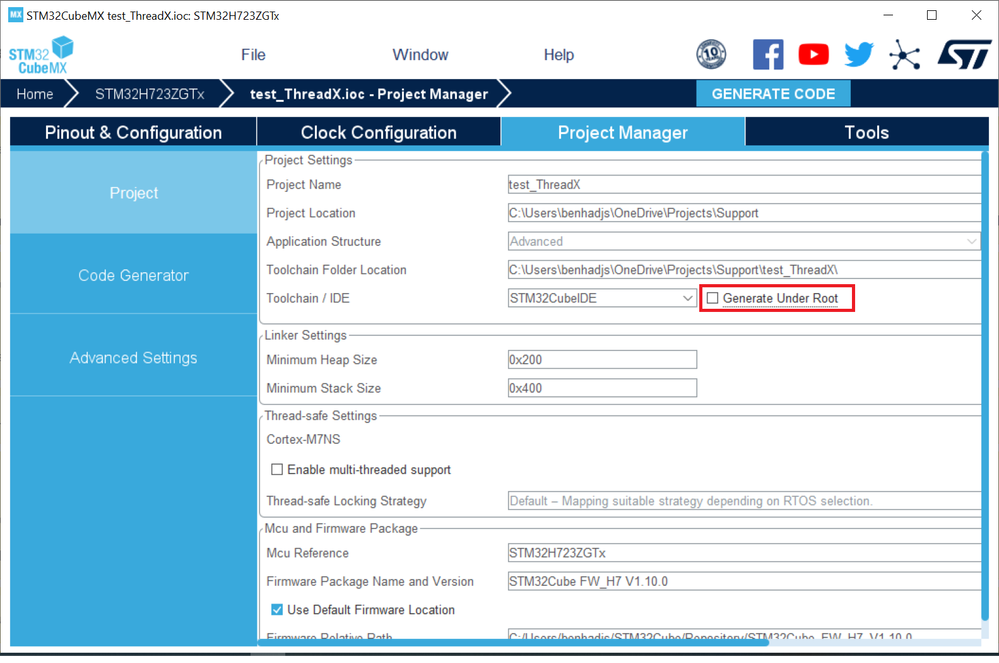Click the Cortex-M7NS label
Screen dimensions: 999x663
point(303,439)
